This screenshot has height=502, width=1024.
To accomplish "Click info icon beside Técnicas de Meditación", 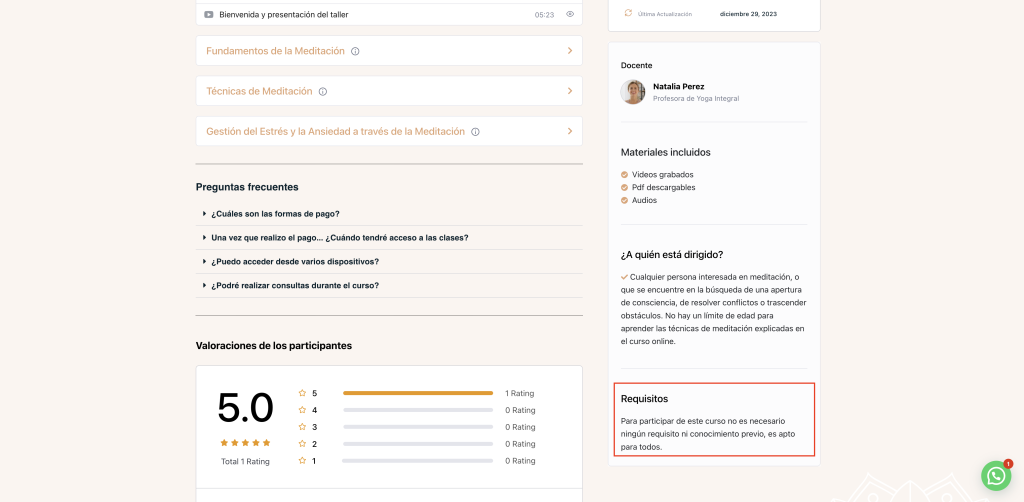I will 323,91.
